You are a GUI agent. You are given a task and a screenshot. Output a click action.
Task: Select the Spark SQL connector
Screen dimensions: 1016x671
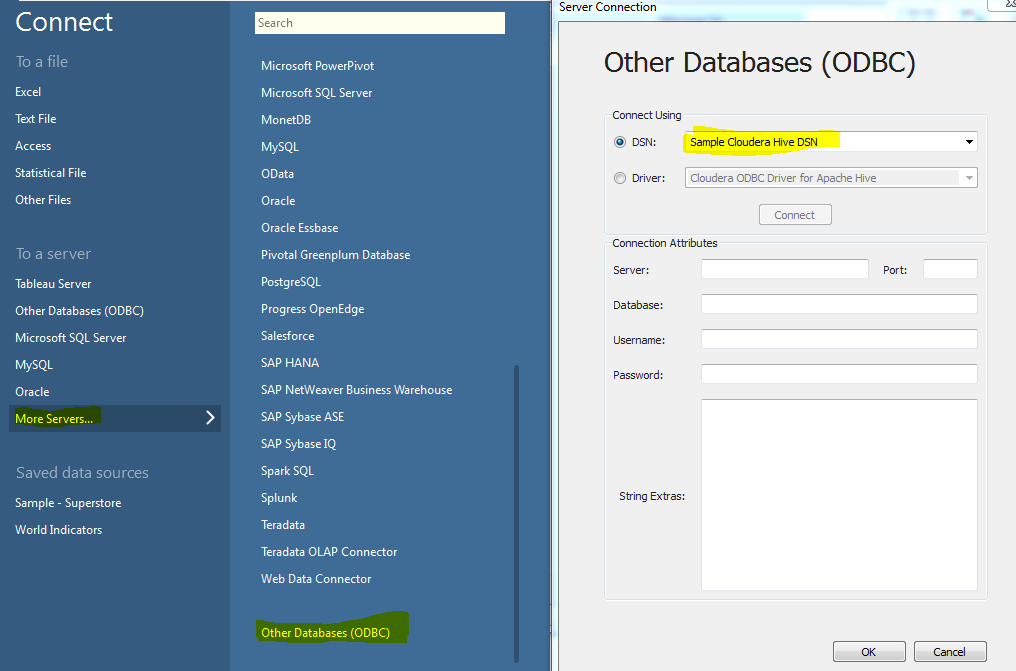[x=287, y=470]
